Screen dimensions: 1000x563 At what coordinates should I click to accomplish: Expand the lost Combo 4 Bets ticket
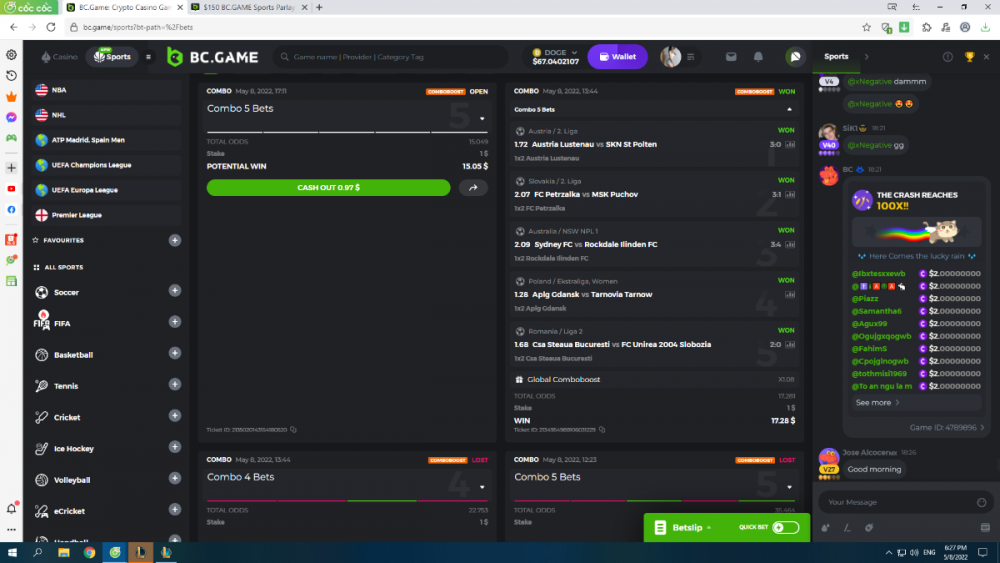(x=482, y=488)
